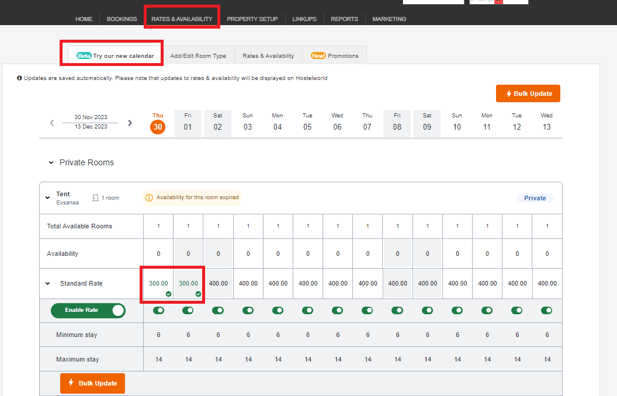
Task: Select Sat 09 date header
Action: click(427, 123)
